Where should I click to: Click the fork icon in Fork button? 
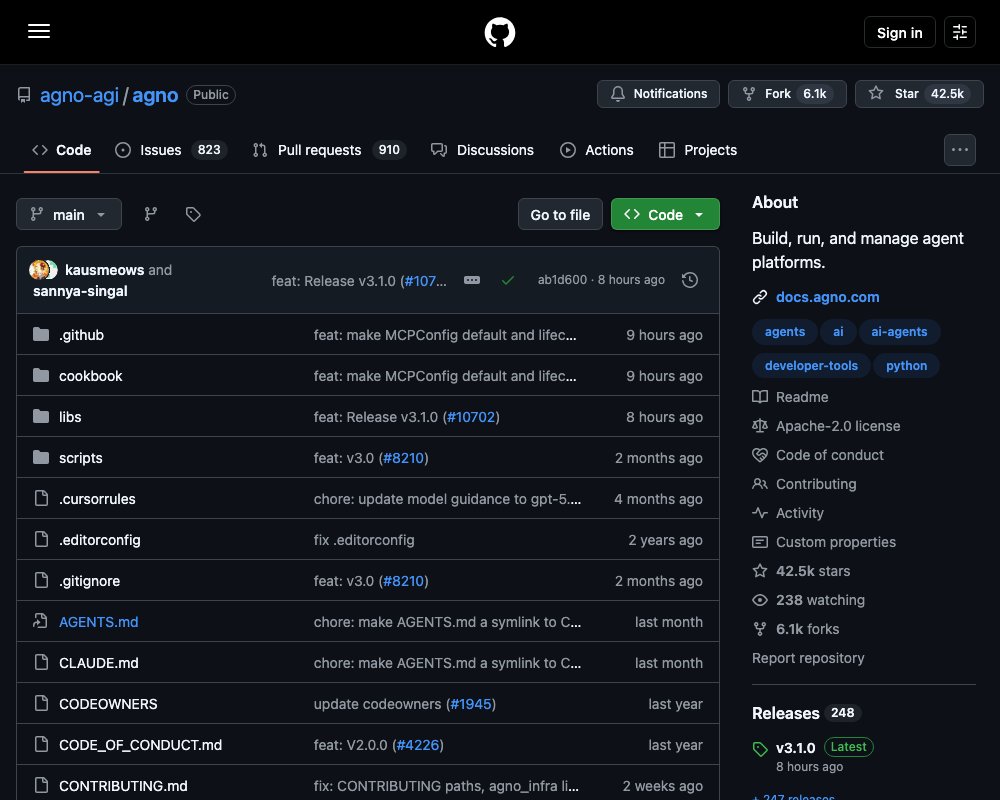749,94
